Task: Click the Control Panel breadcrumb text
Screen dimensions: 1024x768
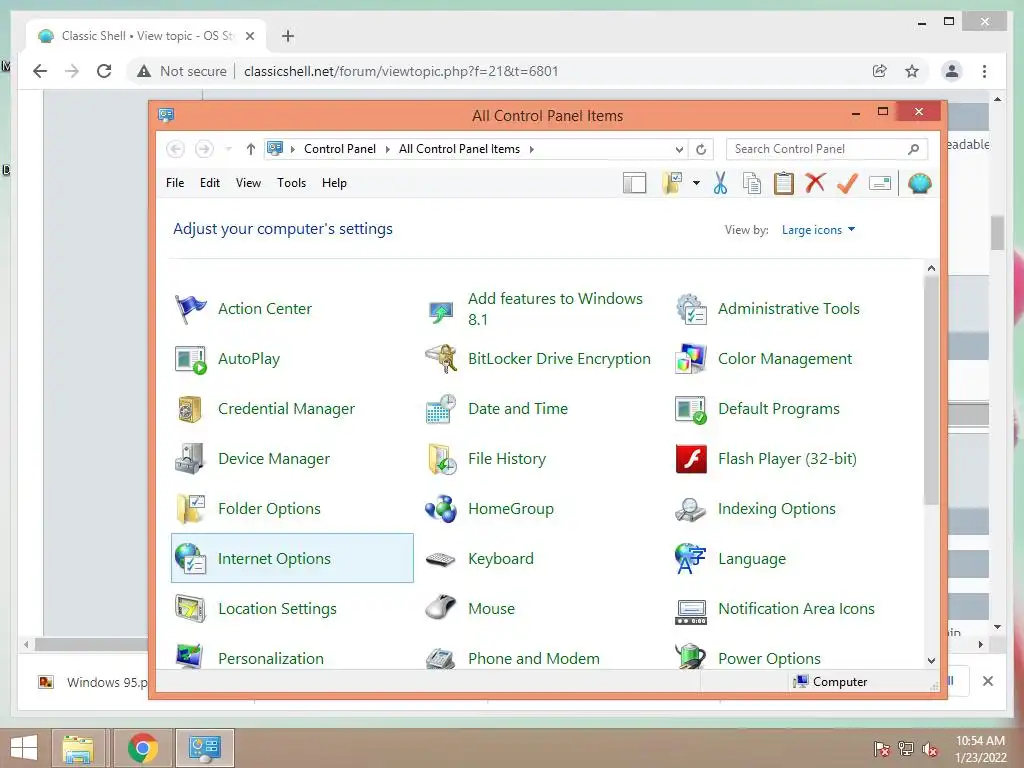Action: 340,150
